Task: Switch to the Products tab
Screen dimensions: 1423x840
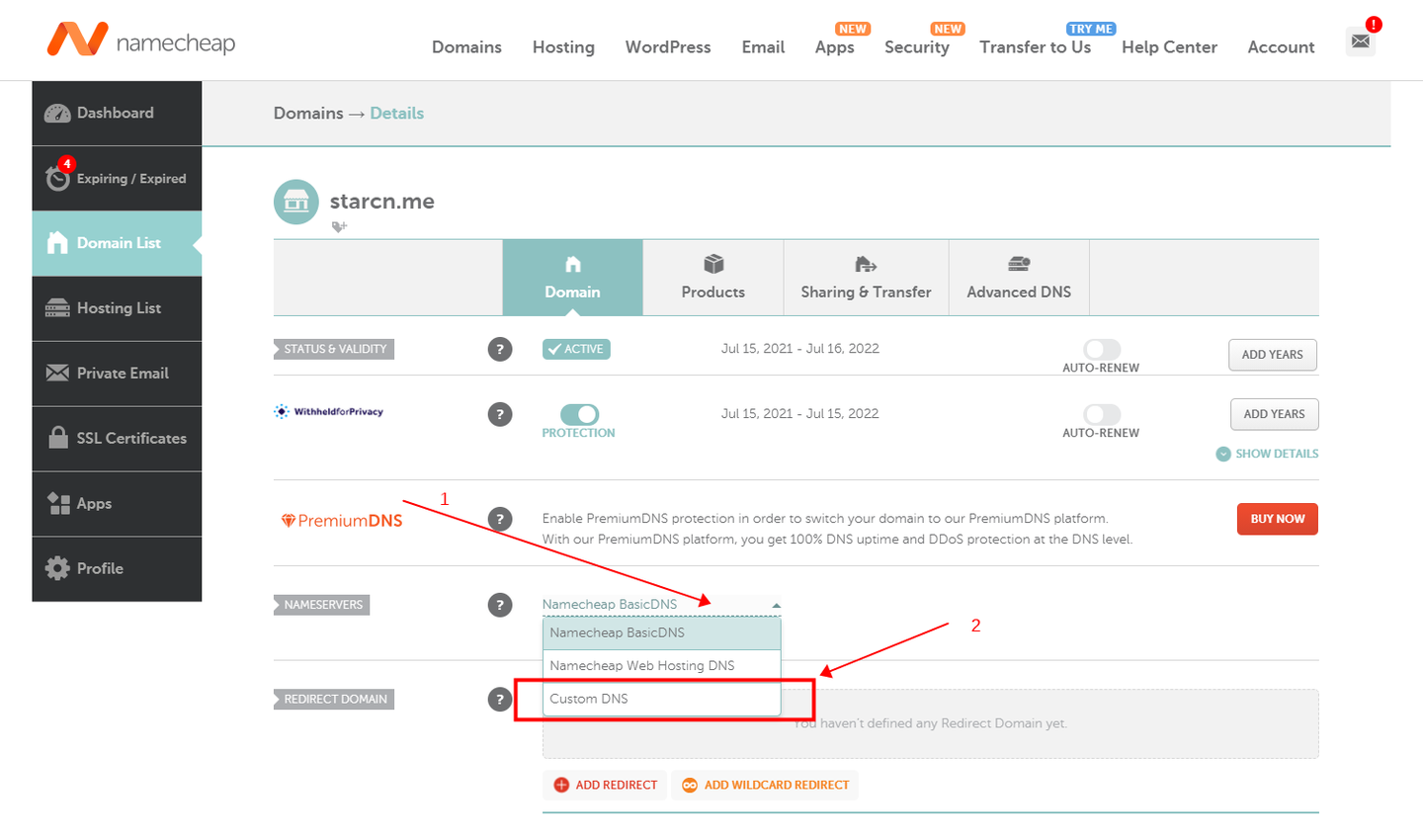Action: (713, 278)
